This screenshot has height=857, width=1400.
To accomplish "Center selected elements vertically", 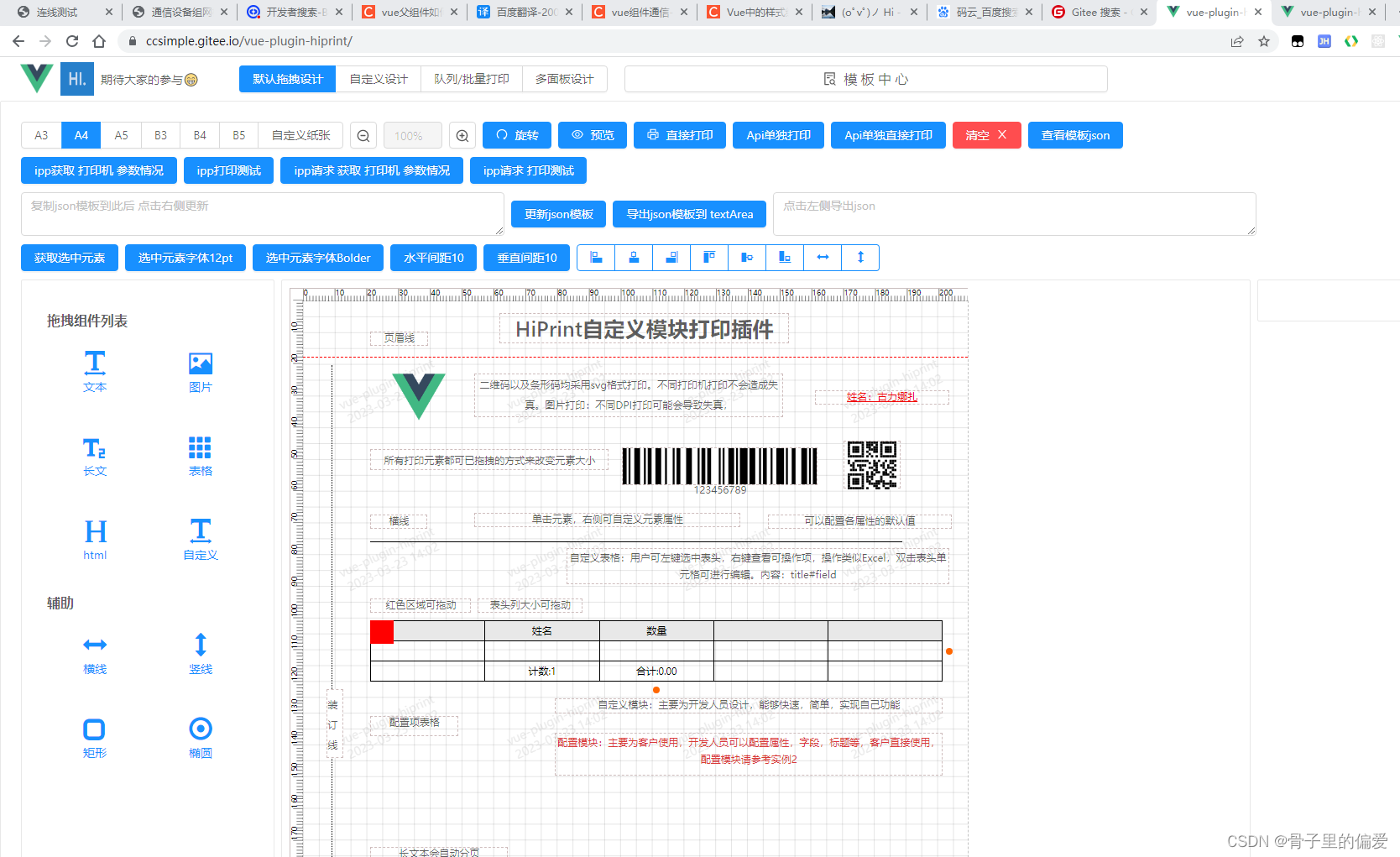I will [x=747, y=258].
